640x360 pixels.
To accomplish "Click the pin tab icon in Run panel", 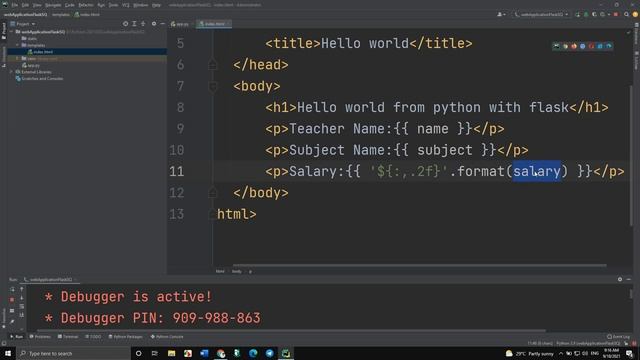I will pyautogui.click(x=12, y=322).
